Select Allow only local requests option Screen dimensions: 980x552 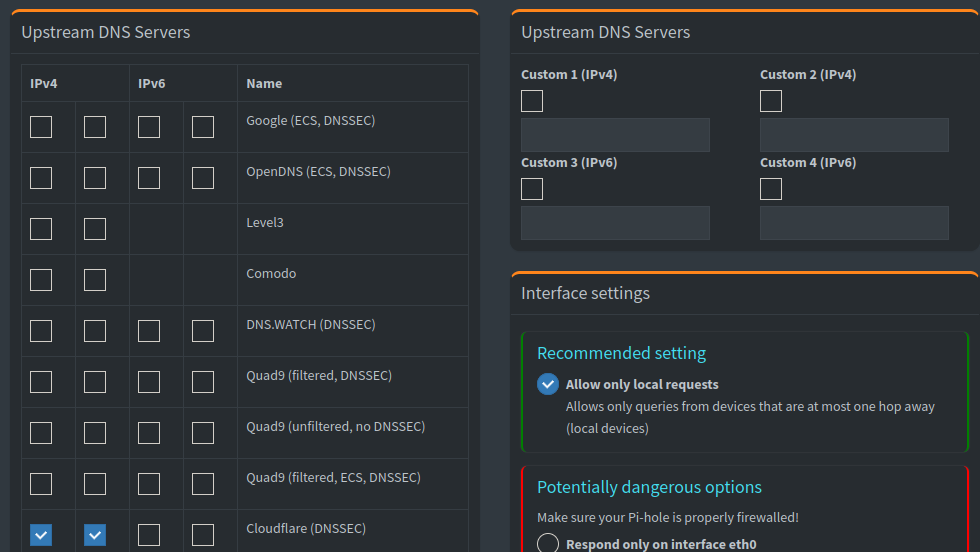pos(548,384)
